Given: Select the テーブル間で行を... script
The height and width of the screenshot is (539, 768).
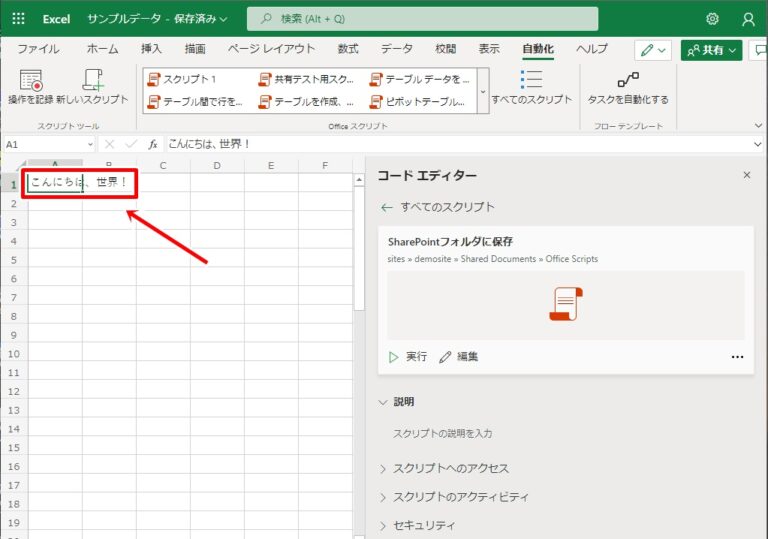Looking at the screenshot, I should tap(195, 101).
